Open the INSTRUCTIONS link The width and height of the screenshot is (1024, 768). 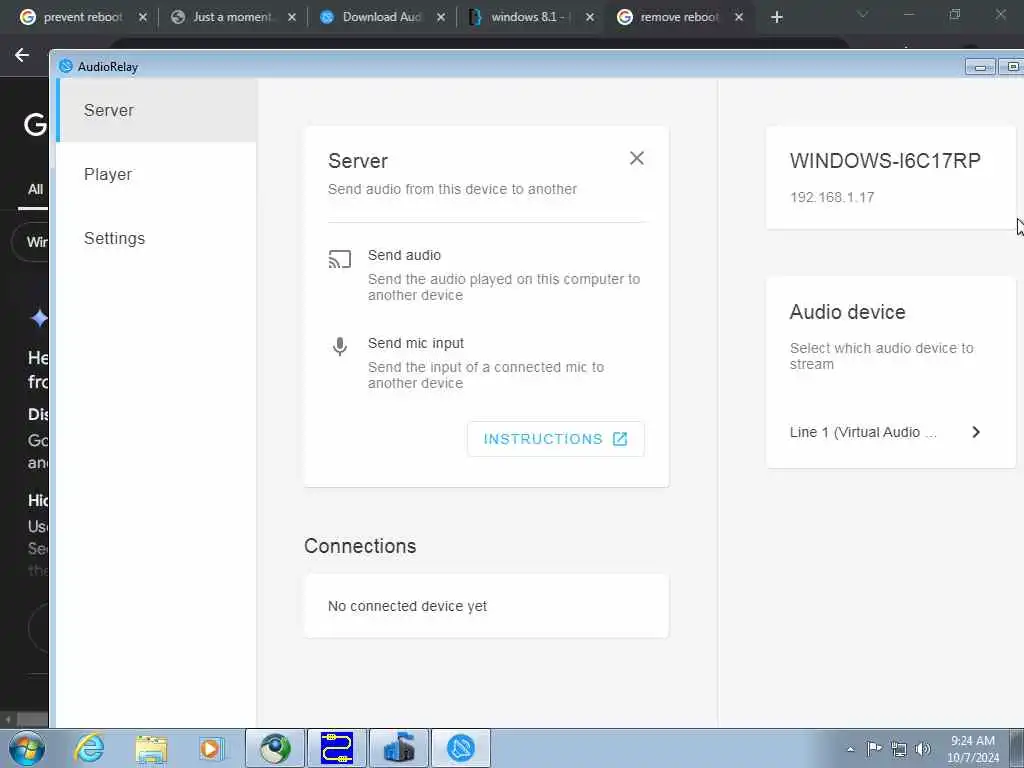(x=556, y=439)
